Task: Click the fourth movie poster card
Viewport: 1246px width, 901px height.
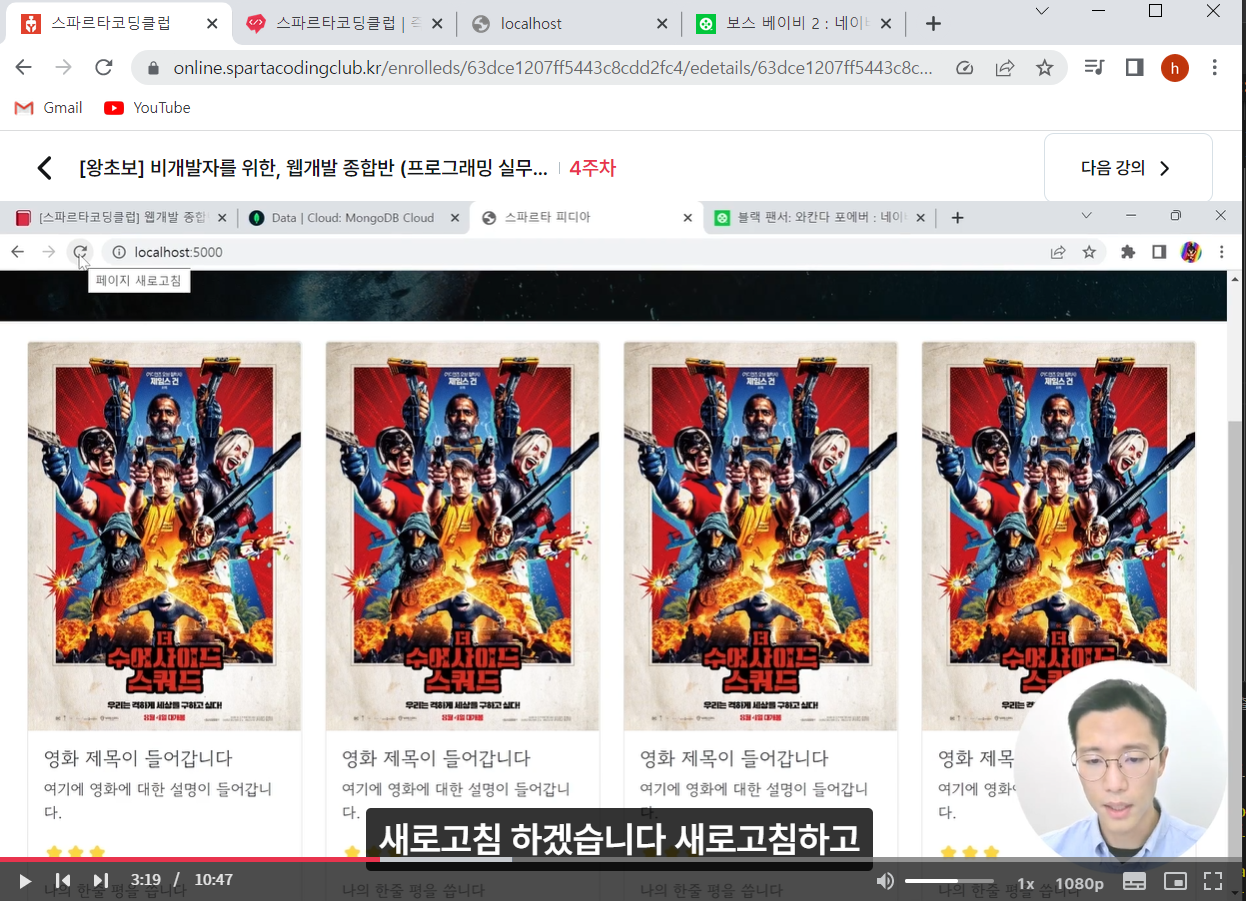Action: click(1058, 536)
